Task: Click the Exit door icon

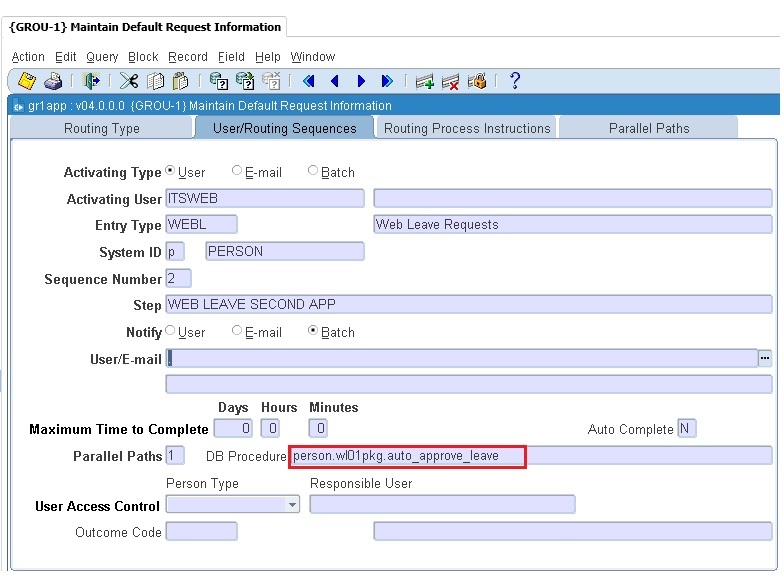Action: pyautogui.click(x=92, y=81)
